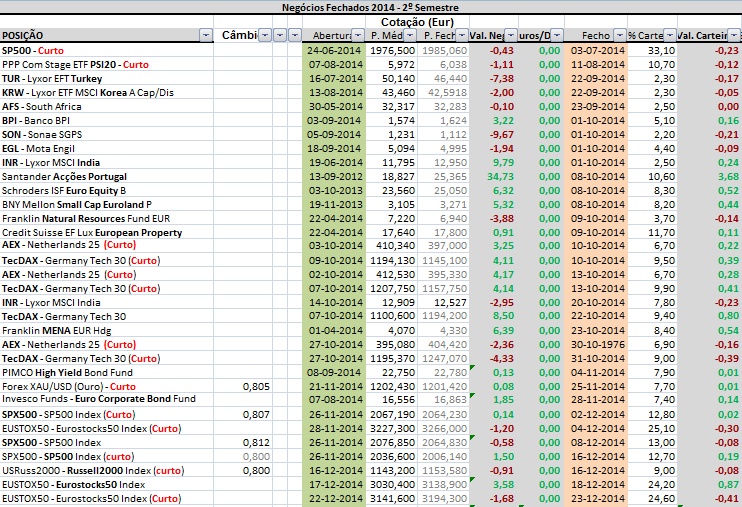Open the % Carte column filter dropdown
Screen dimensions: 742x507
tap(670, 36)
